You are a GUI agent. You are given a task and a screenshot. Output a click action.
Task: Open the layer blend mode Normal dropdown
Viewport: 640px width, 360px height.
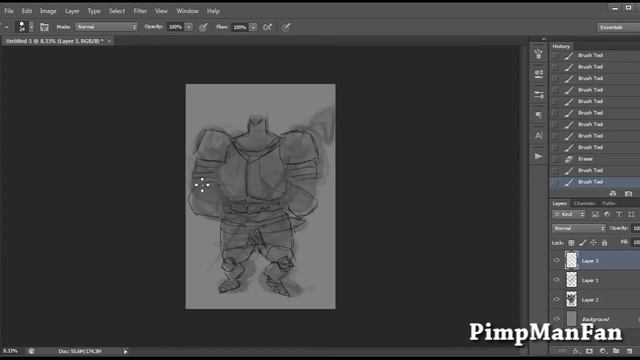[x=579, y=228]
